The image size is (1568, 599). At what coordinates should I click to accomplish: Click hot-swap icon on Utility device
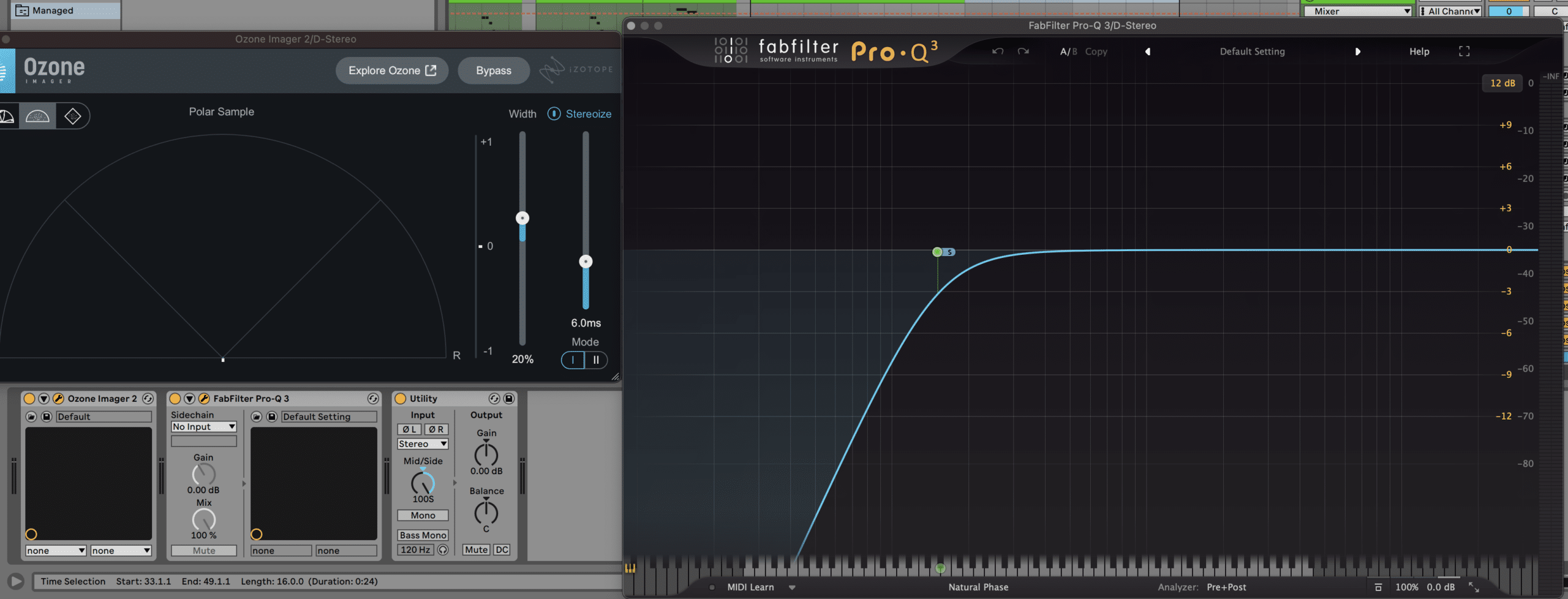click(494, 399)
